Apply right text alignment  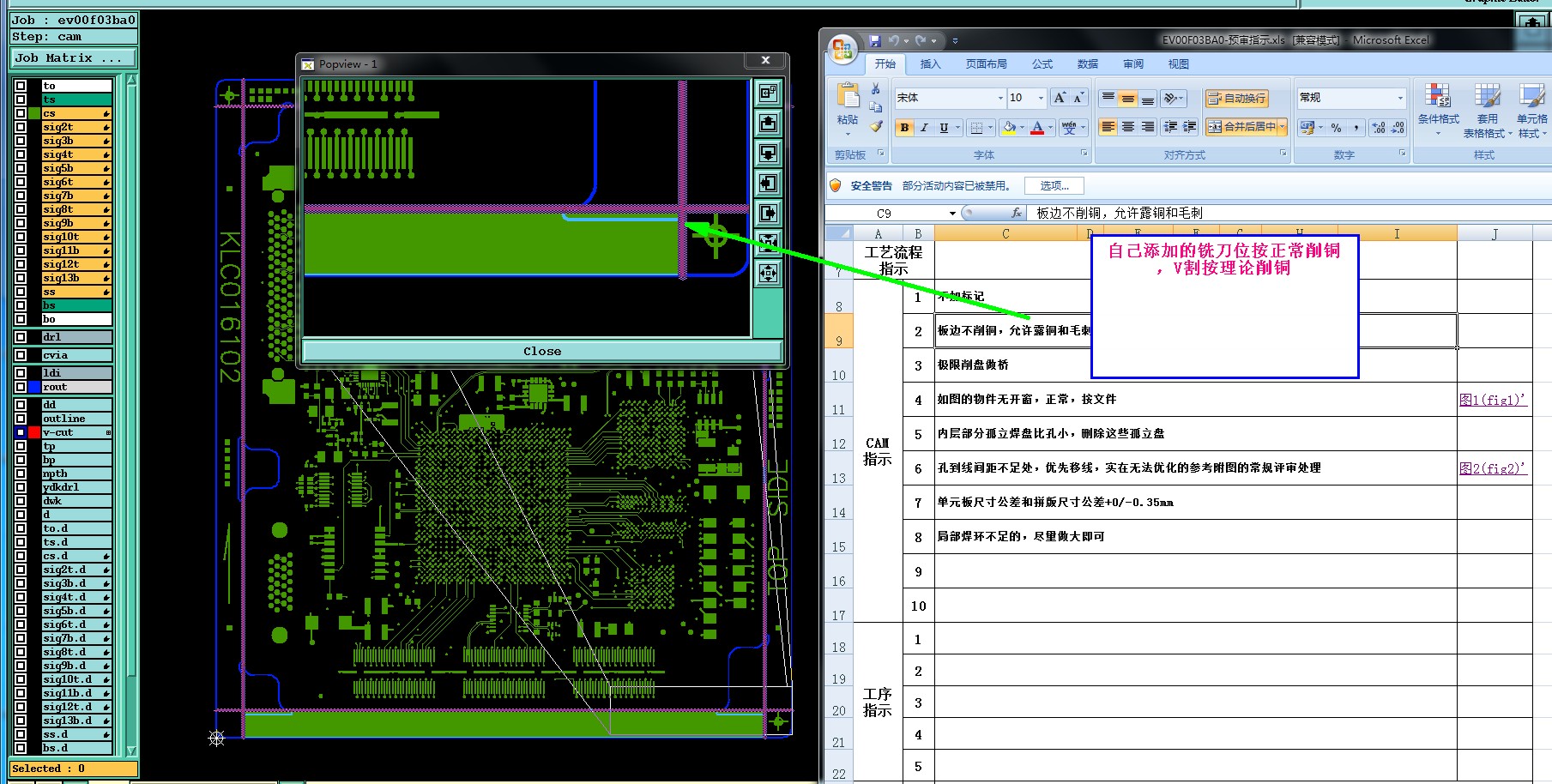tap(1148, 127)
